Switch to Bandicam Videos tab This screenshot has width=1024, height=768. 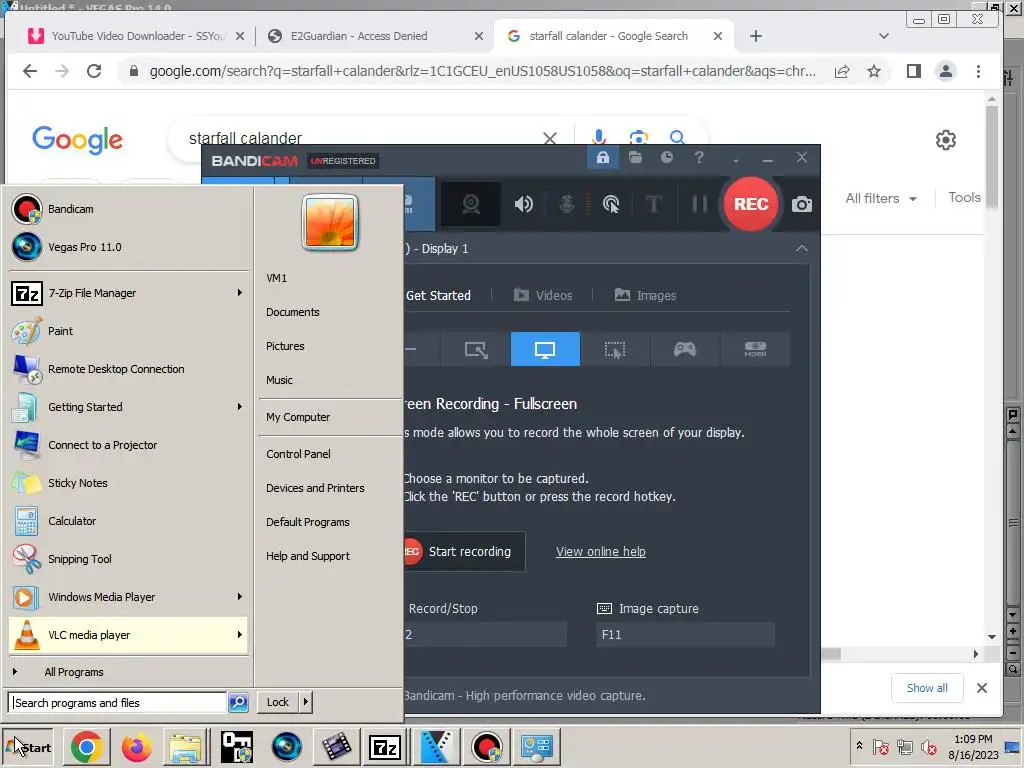tap(543, 295)
